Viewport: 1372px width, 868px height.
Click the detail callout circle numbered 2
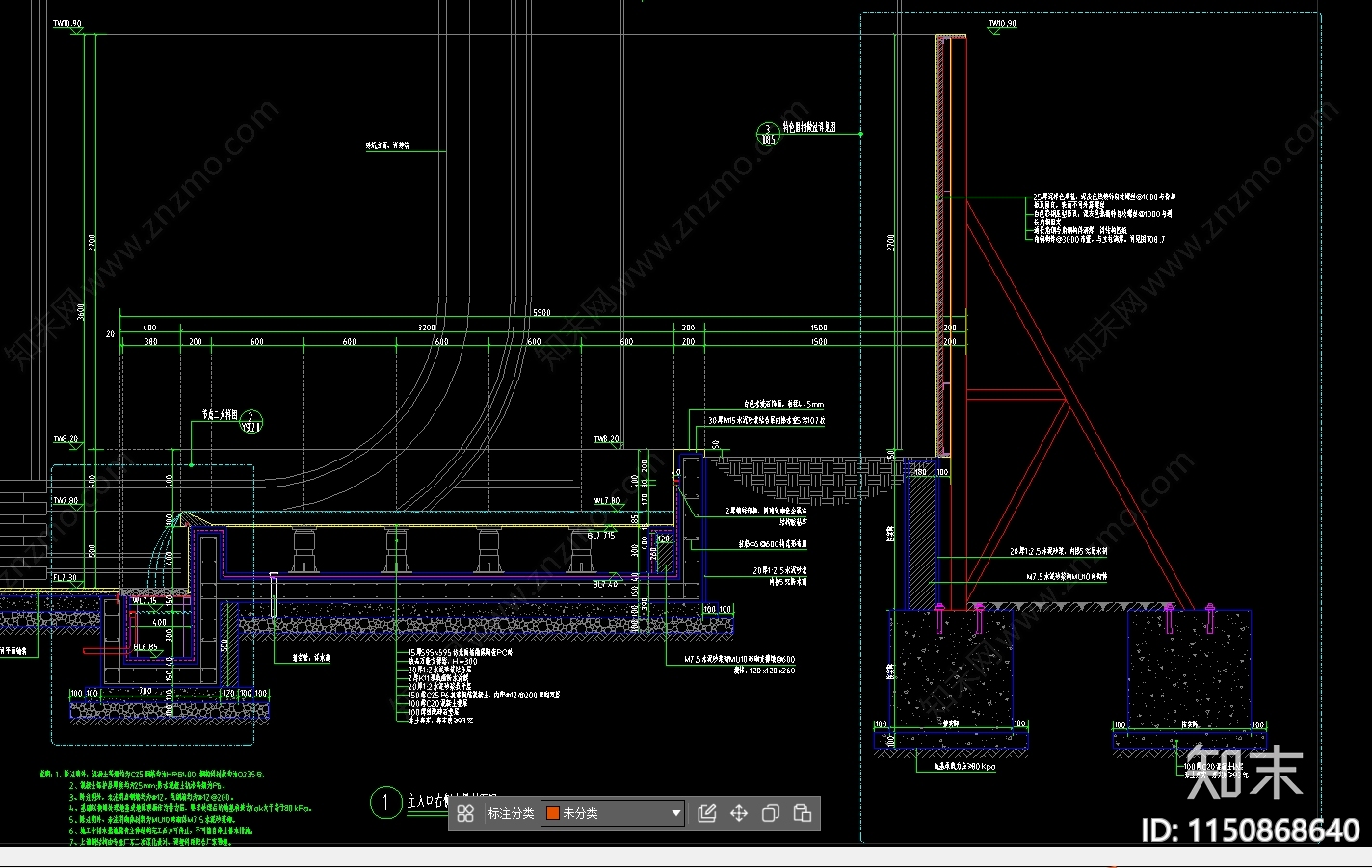pyautogui.click(x=251, y=422)
